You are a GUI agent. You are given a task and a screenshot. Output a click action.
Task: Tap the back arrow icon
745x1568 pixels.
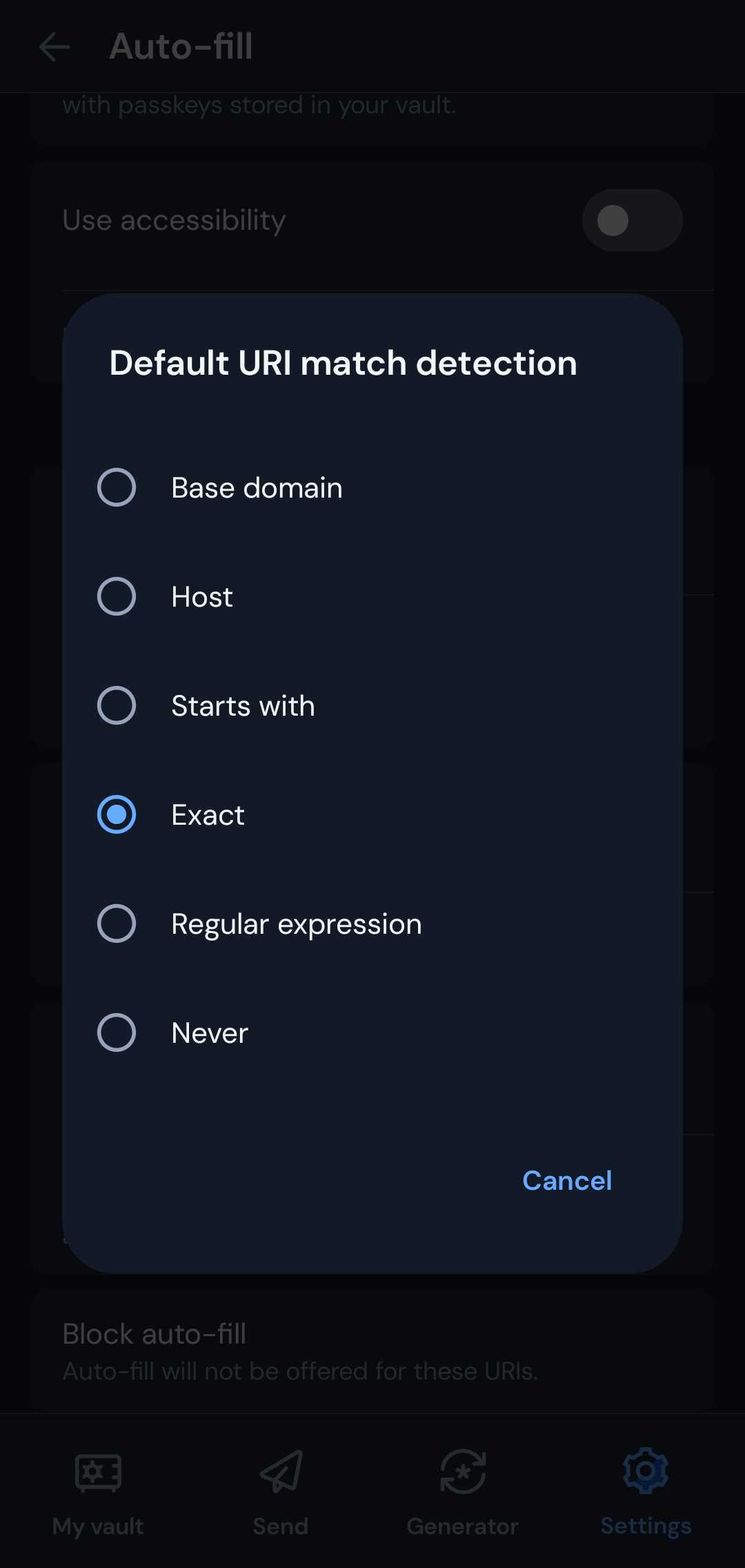click(x=54, y=47)
